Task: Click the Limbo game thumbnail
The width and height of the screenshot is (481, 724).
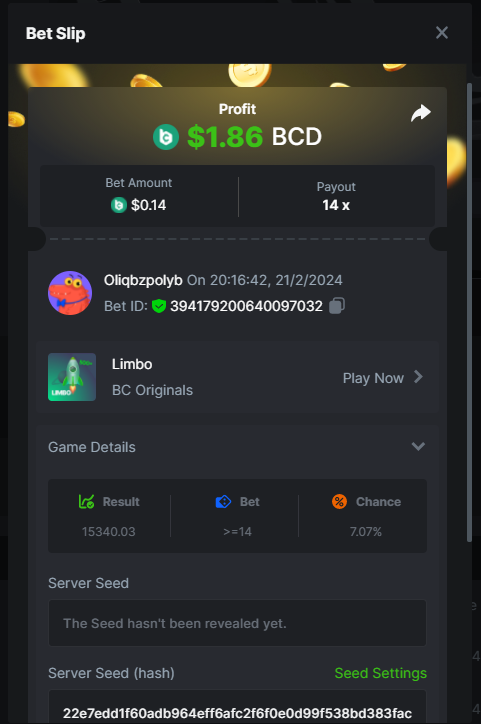Action: pos(72,377)
